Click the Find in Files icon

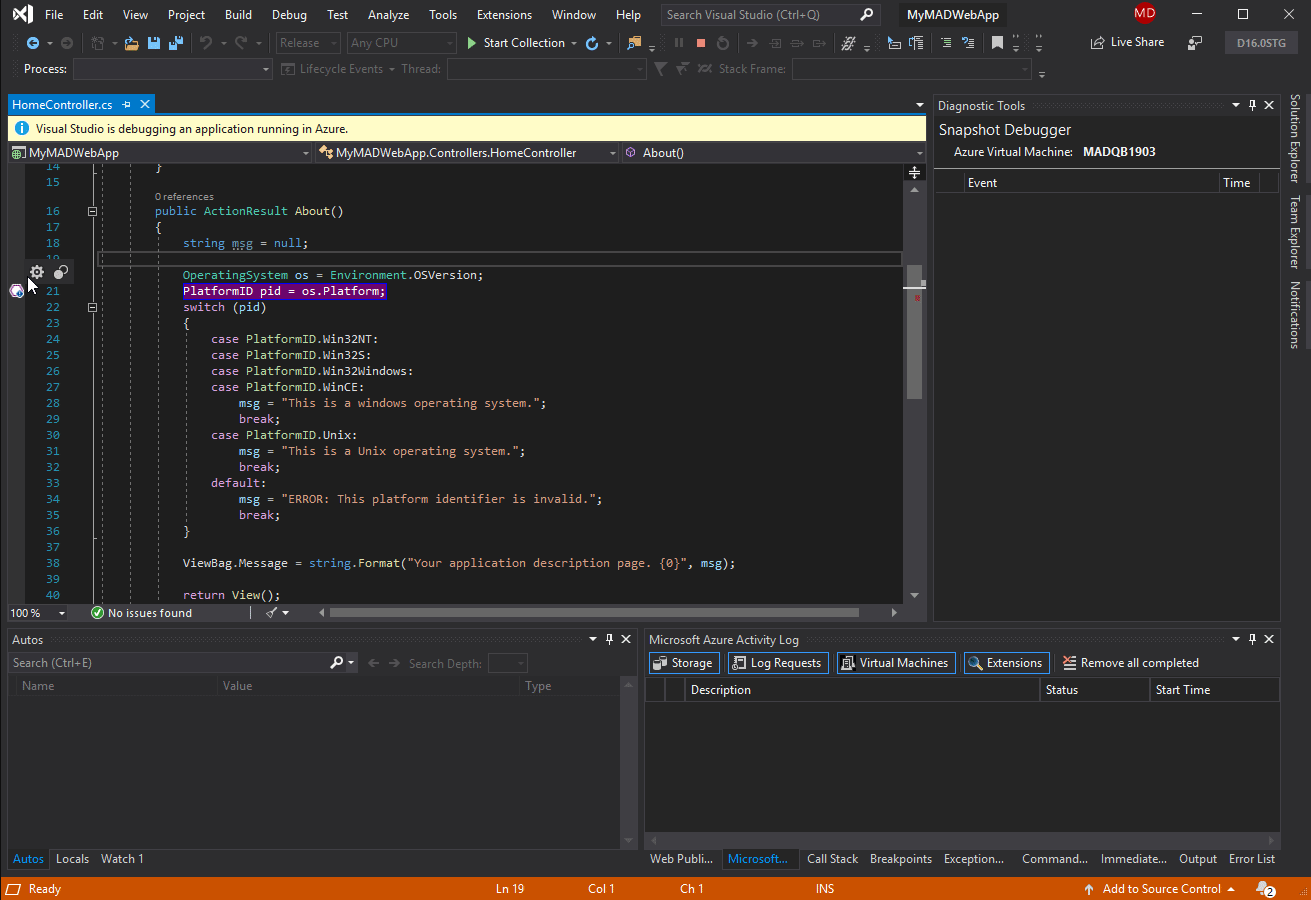[634, 43]
